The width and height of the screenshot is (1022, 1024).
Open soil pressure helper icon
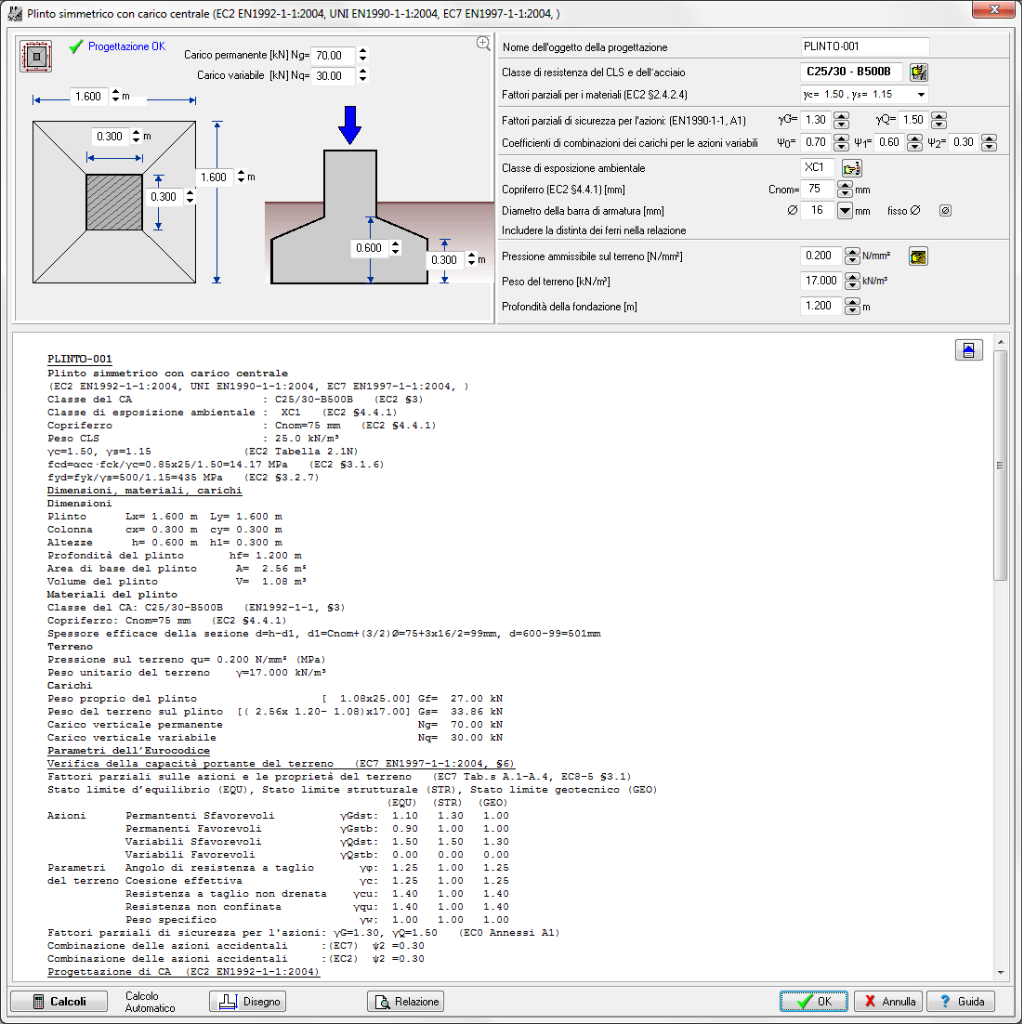point(918,256)
